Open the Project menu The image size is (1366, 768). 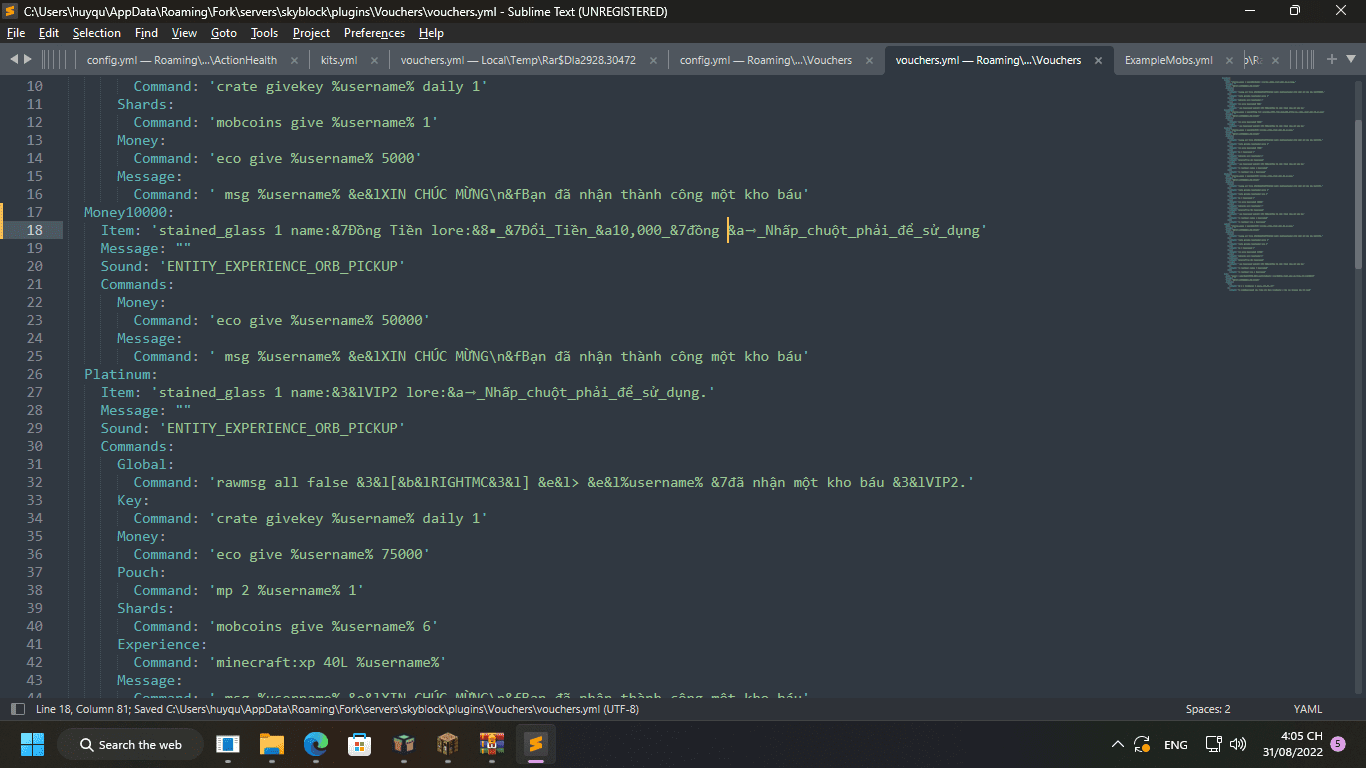click(312, 33)
